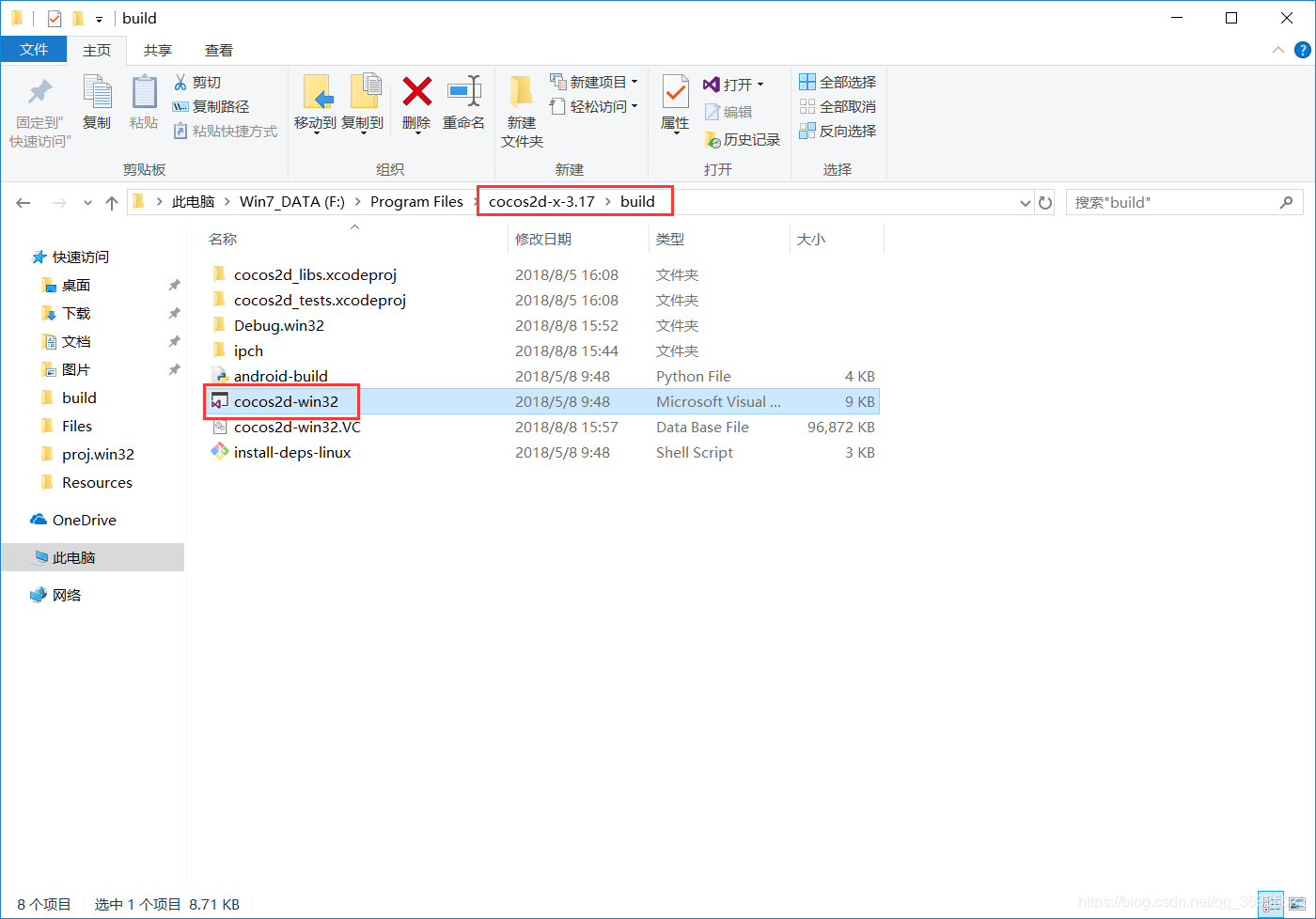Expand breadcrumb chevron after 此电脑
Image resolution: width=1316 pixels, height=919 pixels.
tap(227, 202)
